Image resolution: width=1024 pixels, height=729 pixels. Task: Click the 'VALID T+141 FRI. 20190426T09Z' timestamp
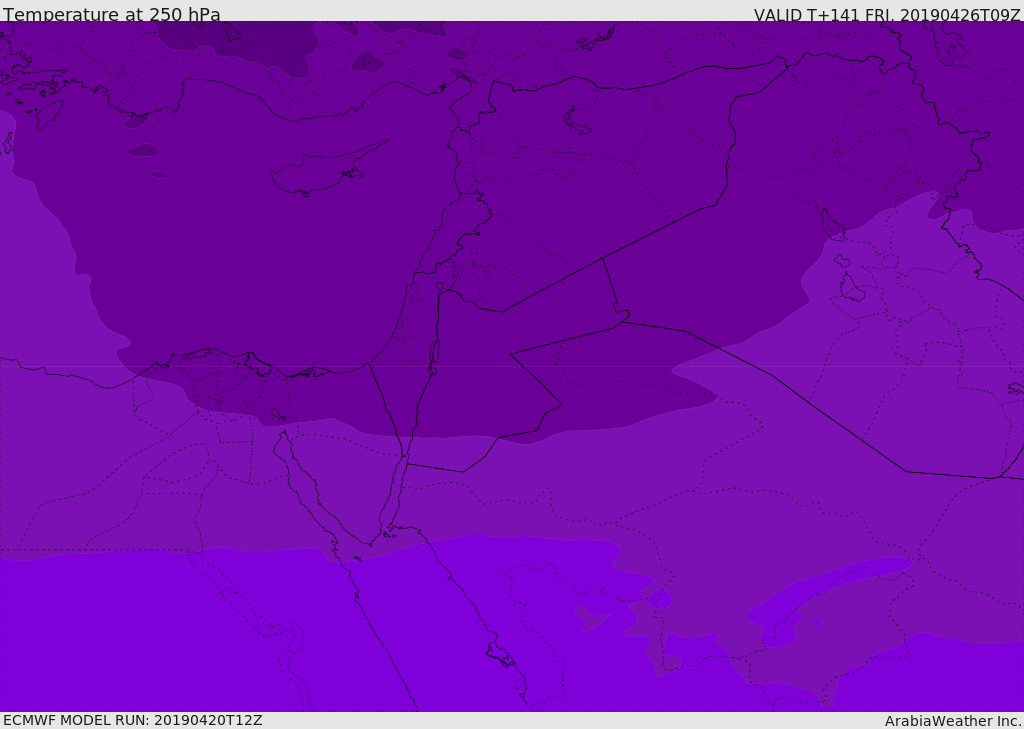pyautogui.click(x=887, y=15)
